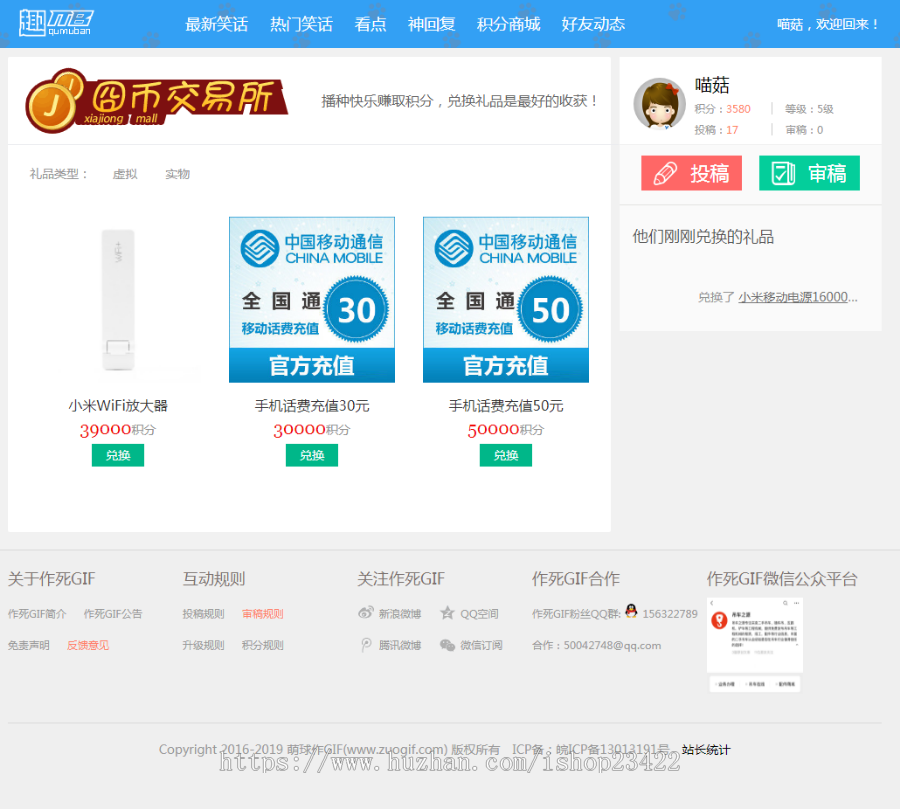
Task: Click the qumuban site logo
Action: point(55,23)
